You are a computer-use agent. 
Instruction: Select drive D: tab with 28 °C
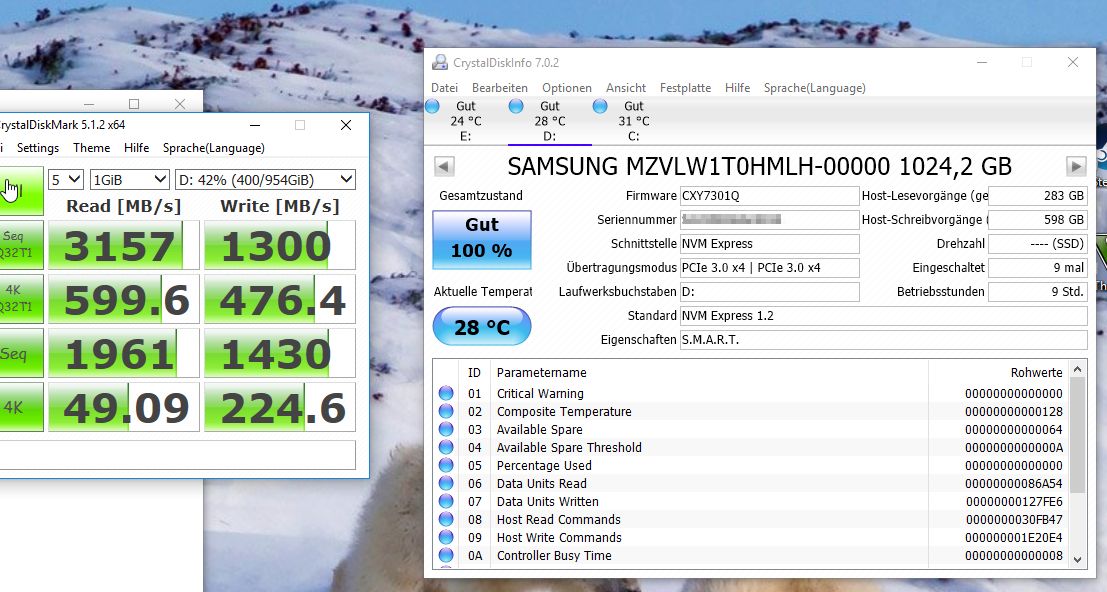(549, 121)
